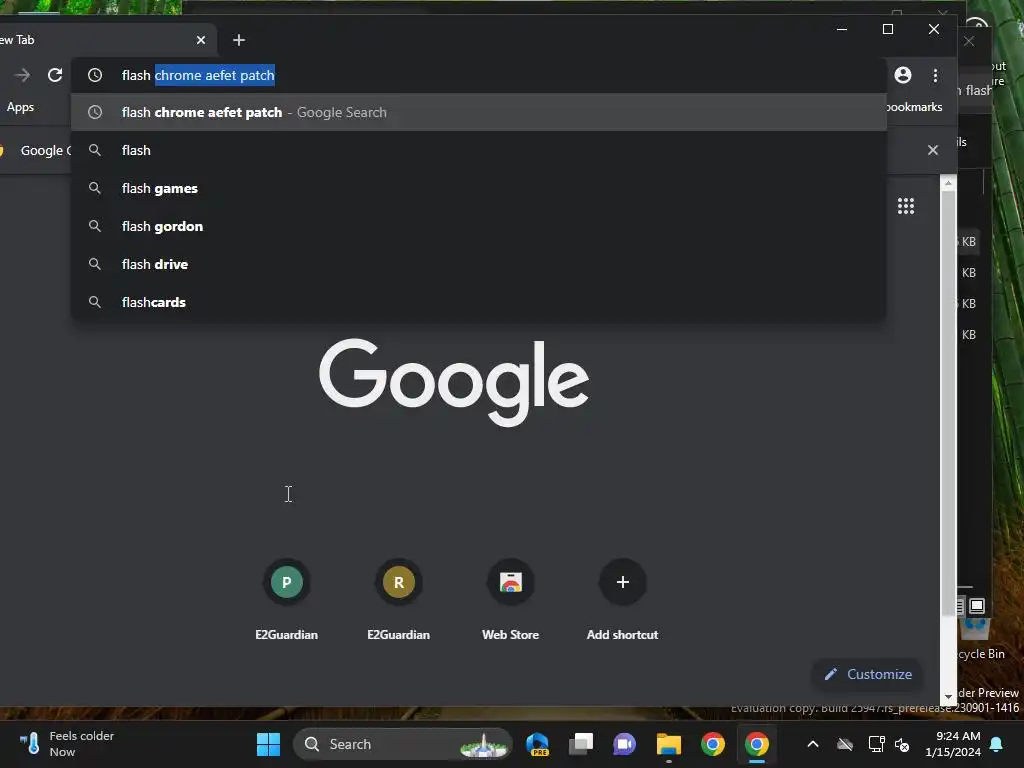The image size is (1024, 768).
Task: Open notifications via the bell icon
Action: click(x=997, y=744)
